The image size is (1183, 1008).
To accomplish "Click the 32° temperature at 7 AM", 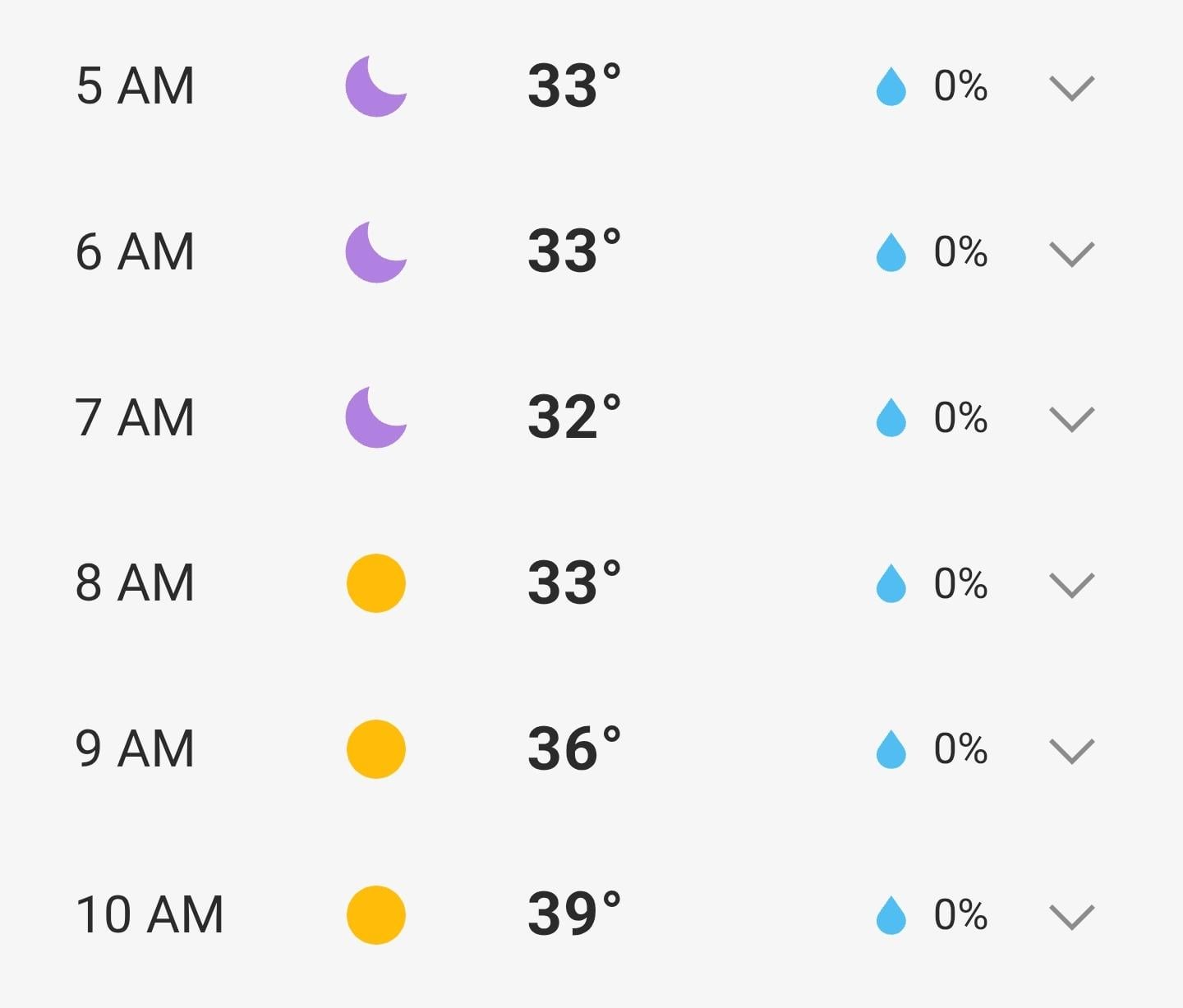I will click(x=573, y=417).
